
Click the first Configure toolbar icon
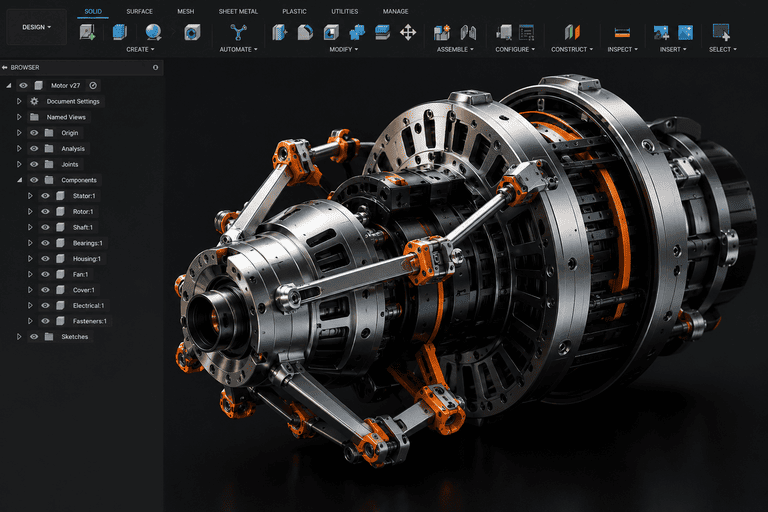[504, 32]
